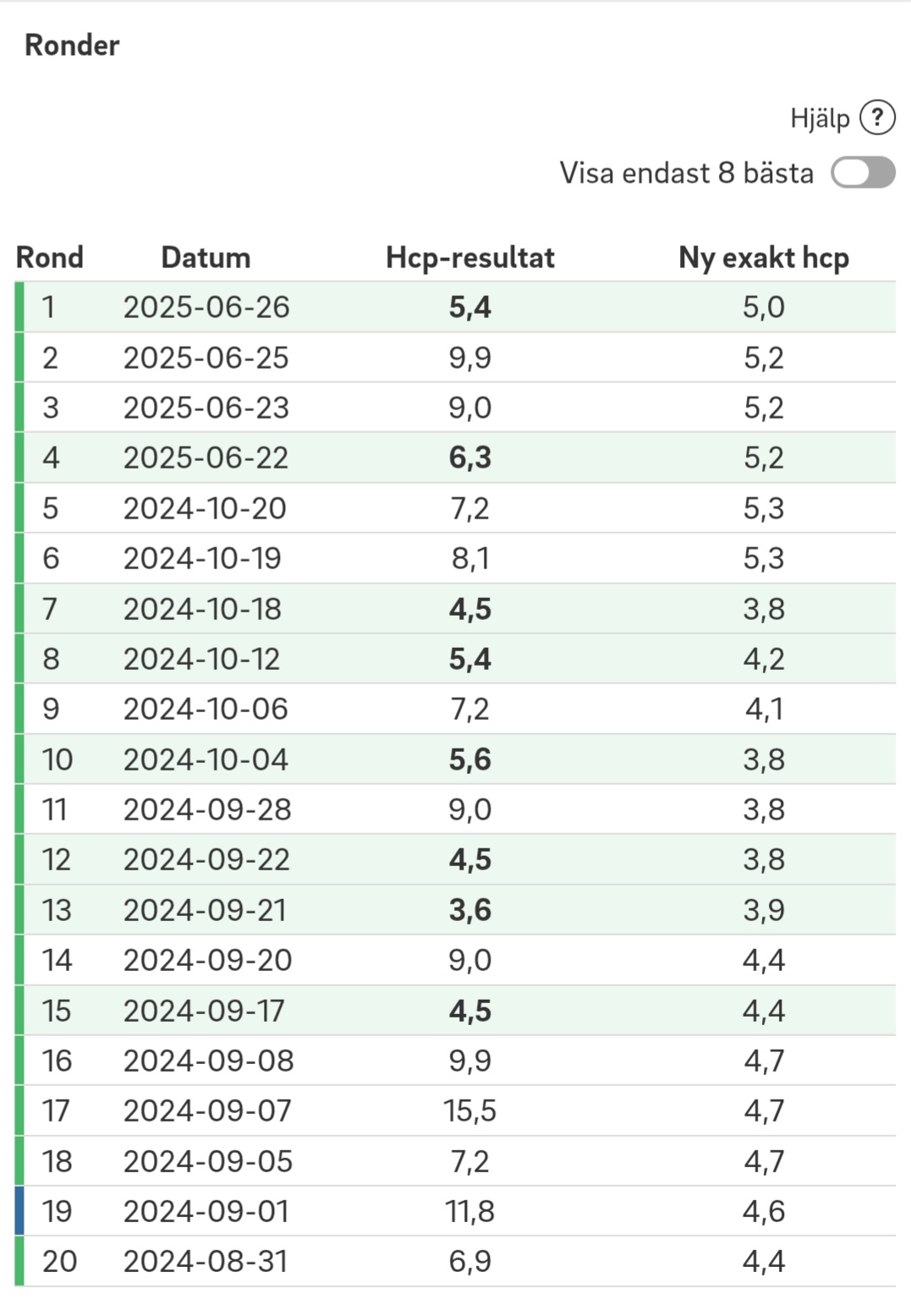Click the Hjälp text link
This screenshot has width=911, height=1316.
click(x=820, y=118)
